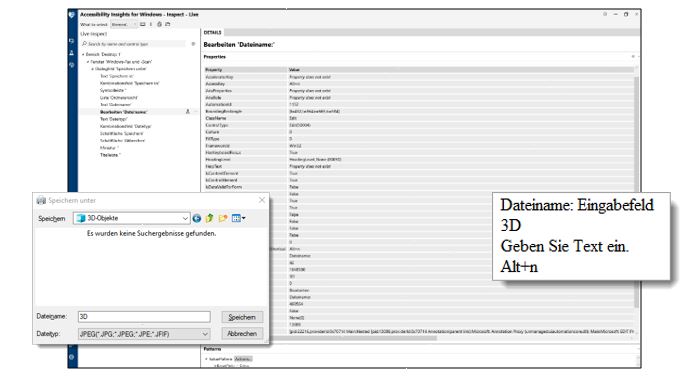Screen dimensions: 689x381
Task: Click the Accessibility Insights logo in title bar
Action: 72,15
